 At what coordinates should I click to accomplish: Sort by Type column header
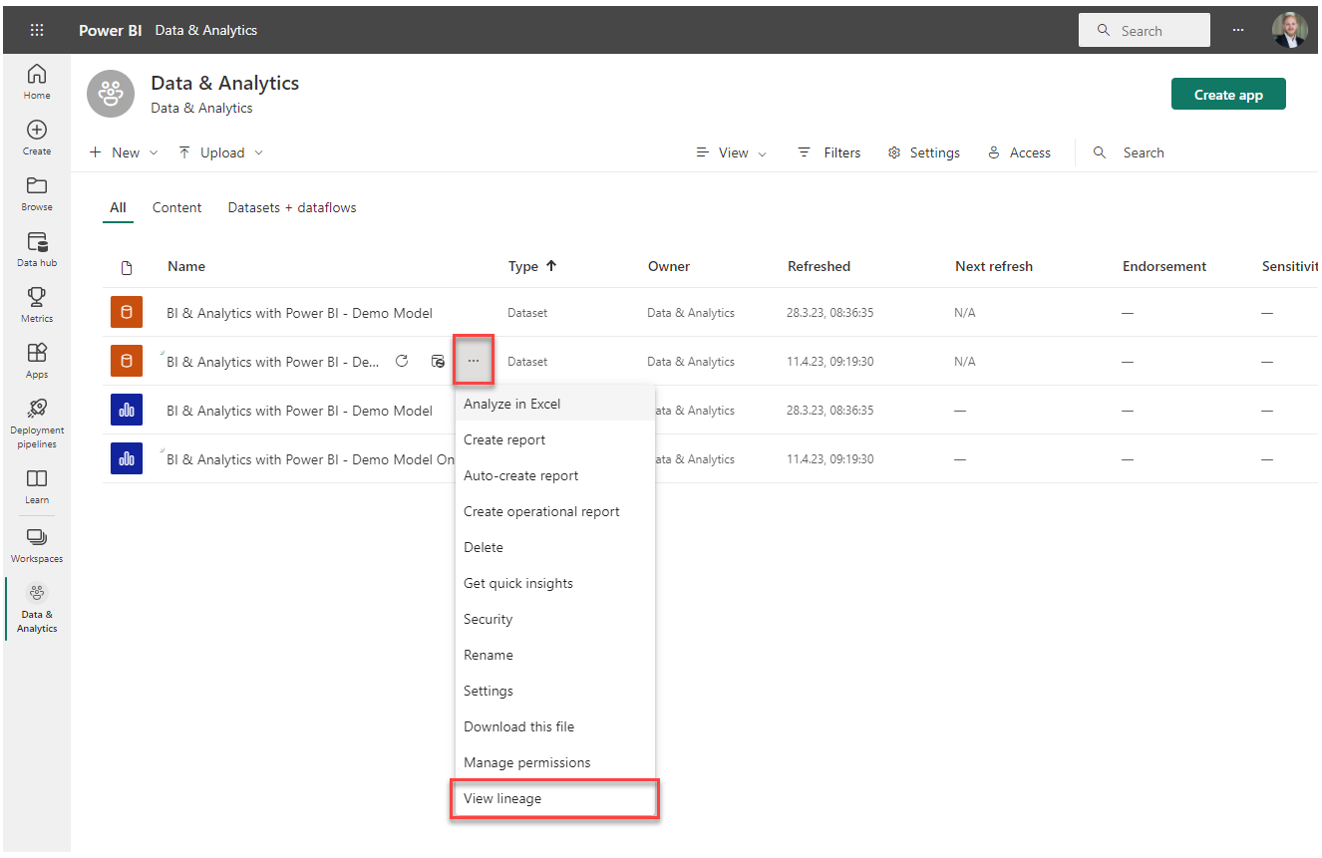[532, 266]
